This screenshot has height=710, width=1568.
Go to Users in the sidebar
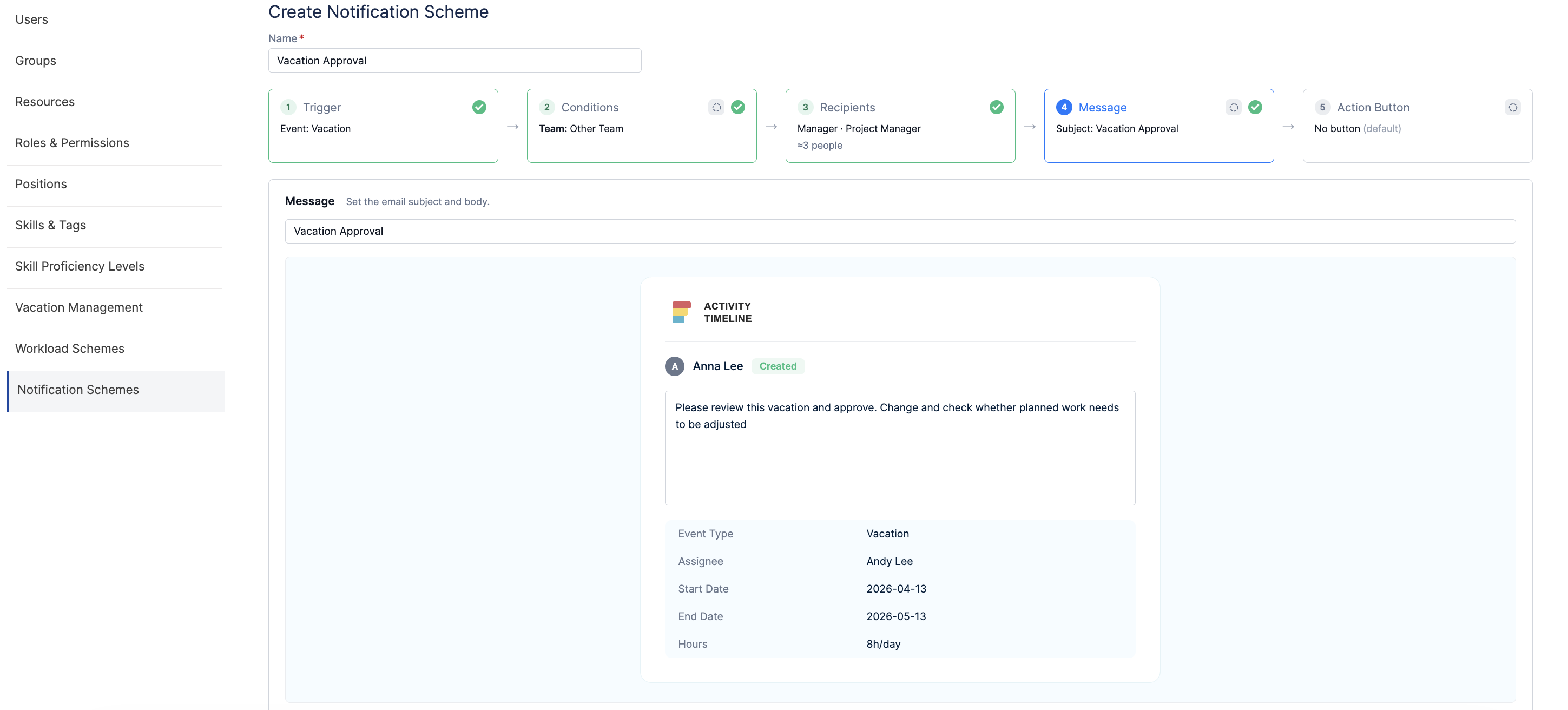coord(115,19)
